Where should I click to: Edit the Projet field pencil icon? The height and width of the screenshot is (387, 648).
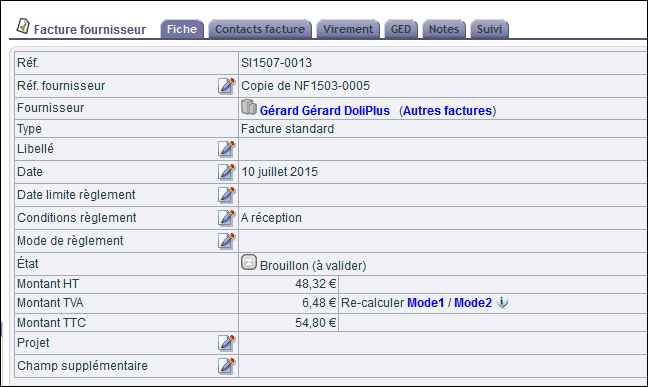pyautogui.click(x=226, y=343)
